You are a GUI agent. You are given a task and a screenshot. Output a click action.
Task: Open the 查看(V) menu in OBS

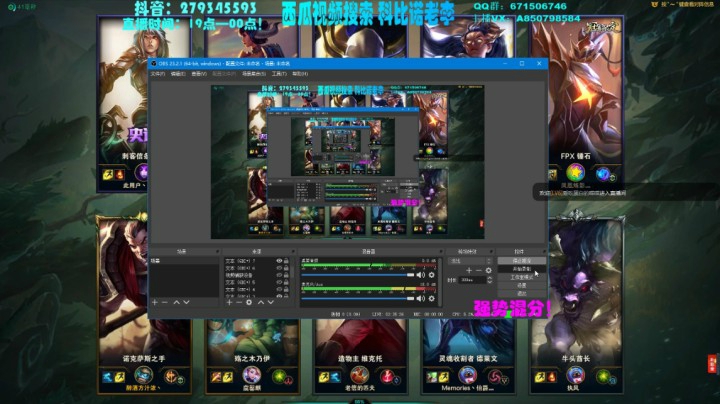(199, 74)
